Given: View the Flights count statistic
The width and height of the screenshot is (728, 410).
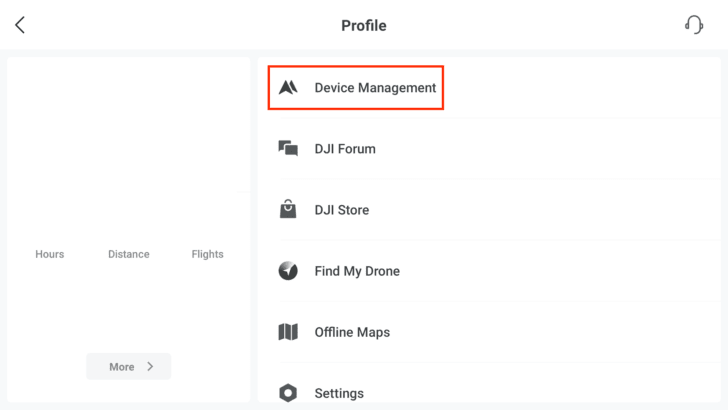Looking at the screenshot, I should point(208,254).
